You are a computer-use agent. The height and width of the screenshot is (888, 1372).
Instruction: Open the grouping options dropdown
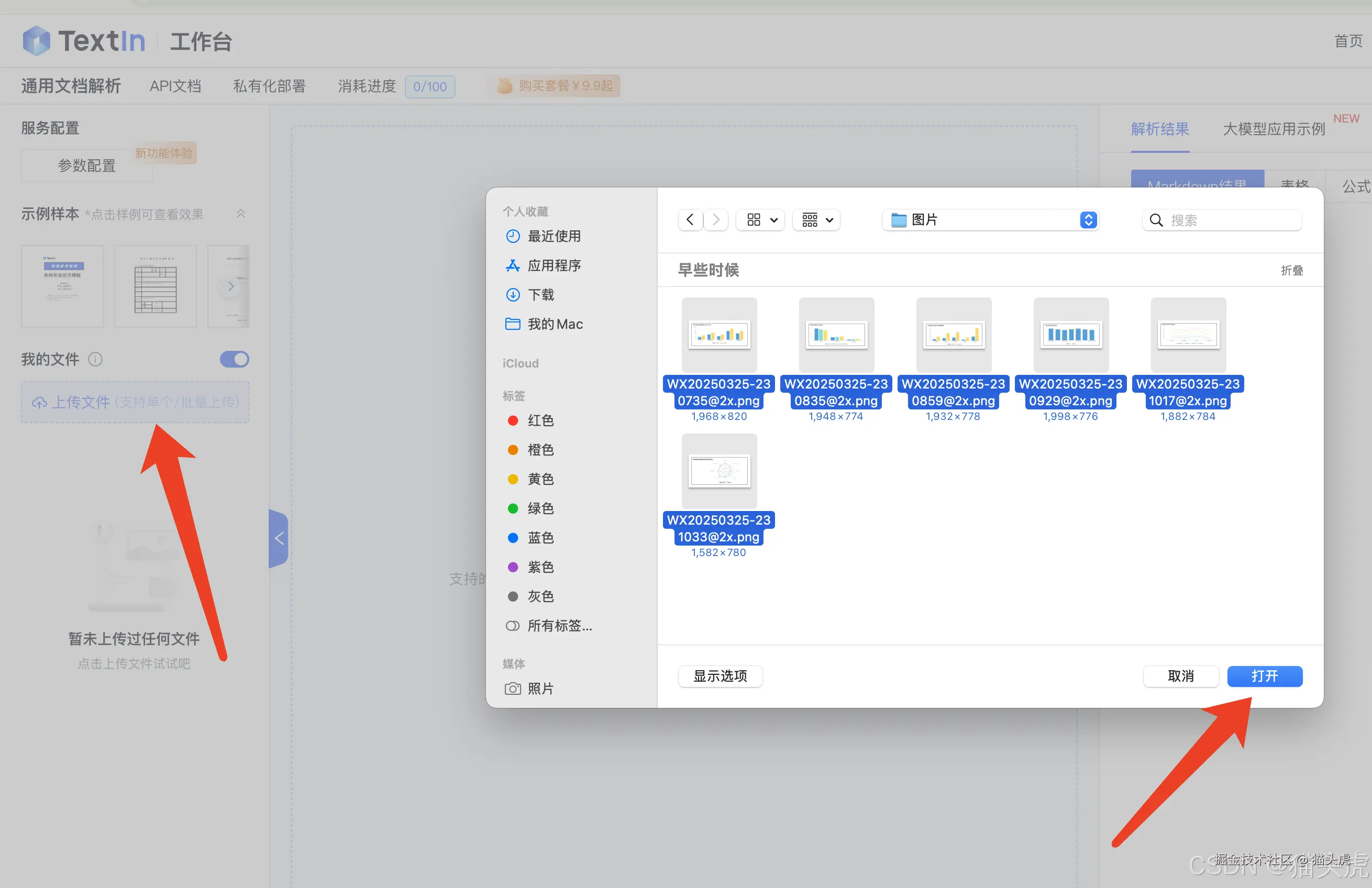816,219
